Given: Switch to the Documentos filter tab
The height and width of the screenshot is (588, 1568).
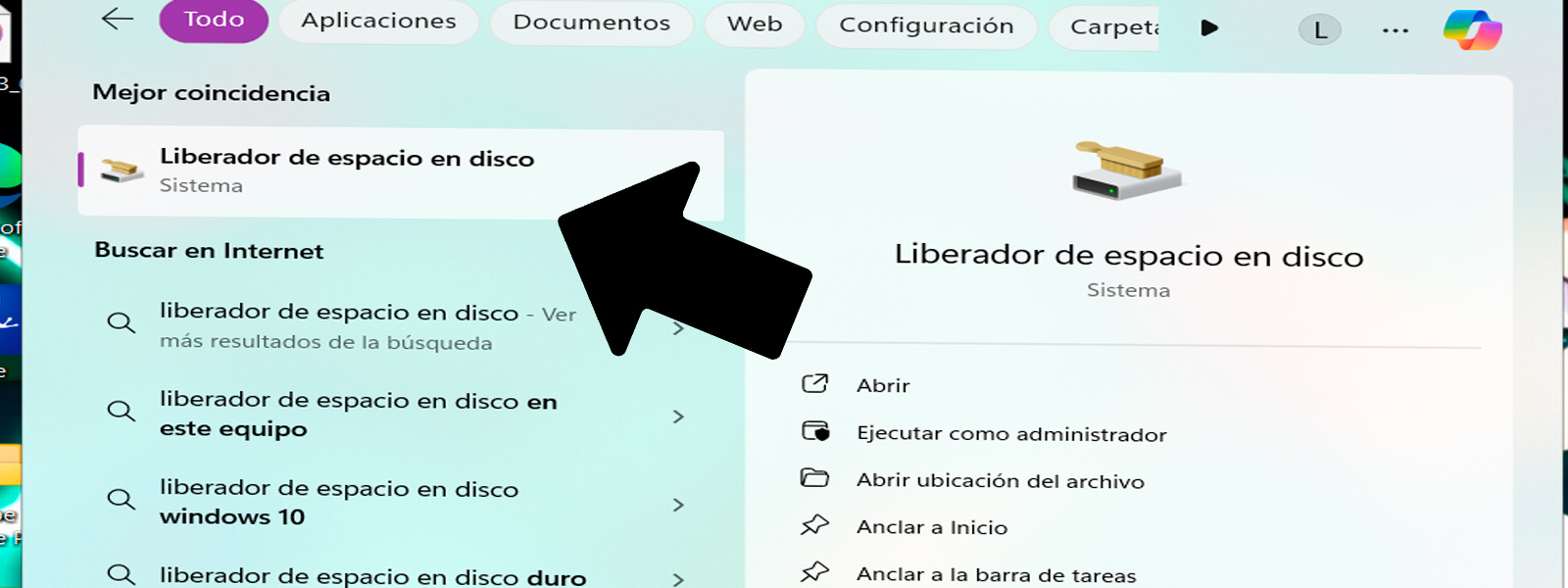Looking at the screenshot, I should click(x=592, y=24).
